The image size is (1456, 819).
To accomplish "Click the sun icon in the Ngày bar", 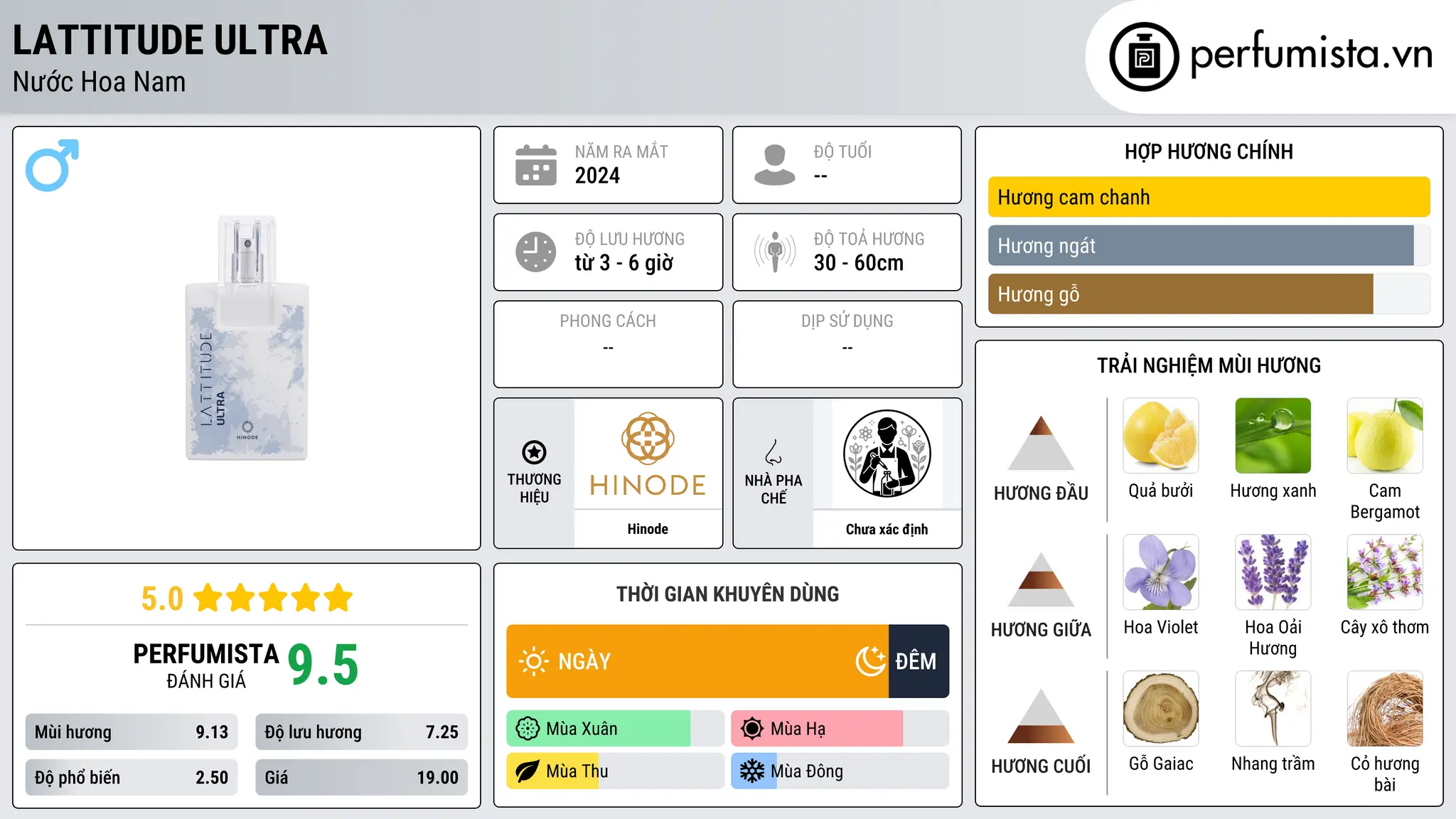I will pos(533,661).
